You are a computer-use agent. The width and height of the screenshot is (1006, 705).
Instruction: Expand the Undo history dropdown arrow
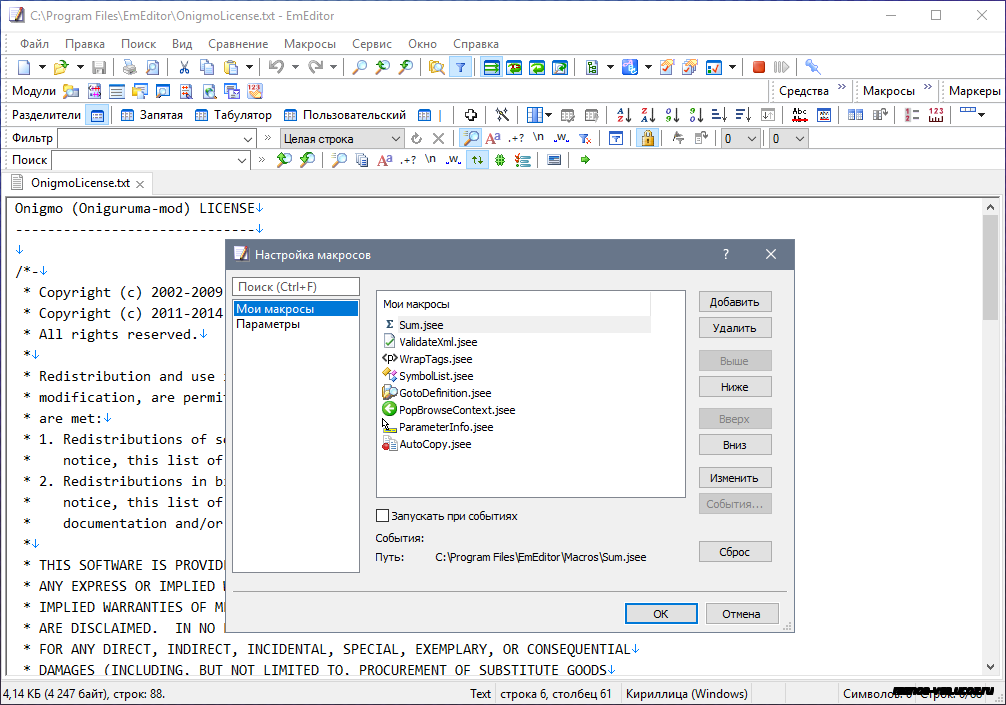[x=295, y=67]
